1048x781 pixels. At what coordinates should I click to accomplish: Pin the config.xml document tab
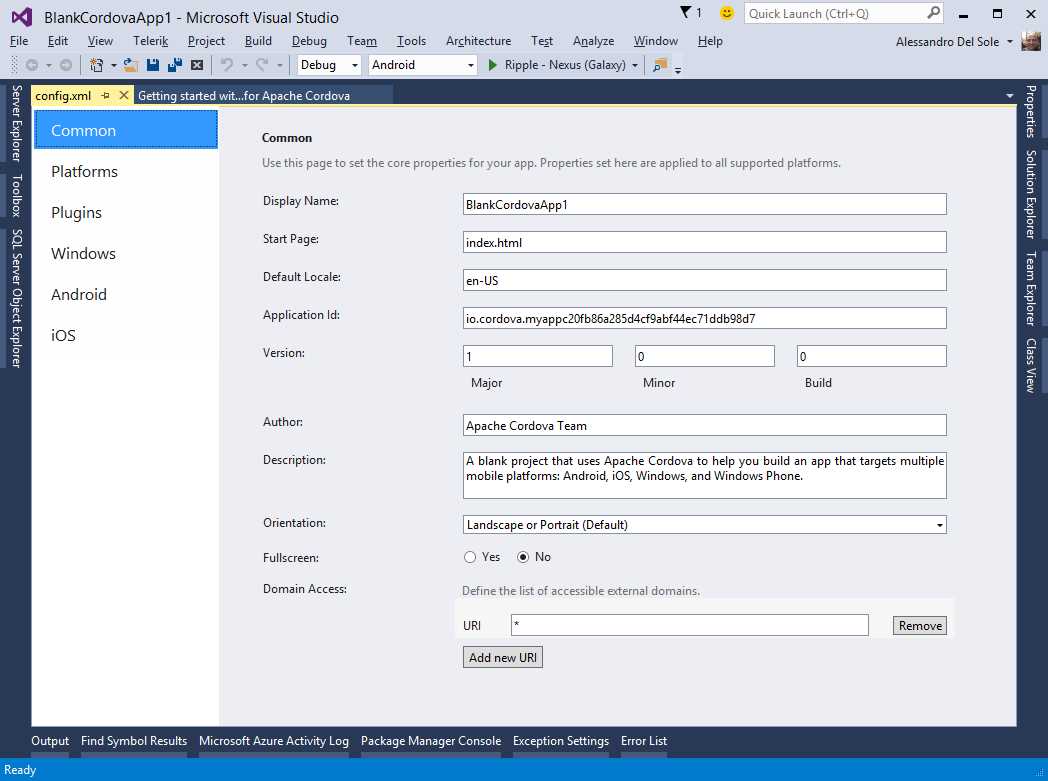pyautogui.click(x=103, y=95)
